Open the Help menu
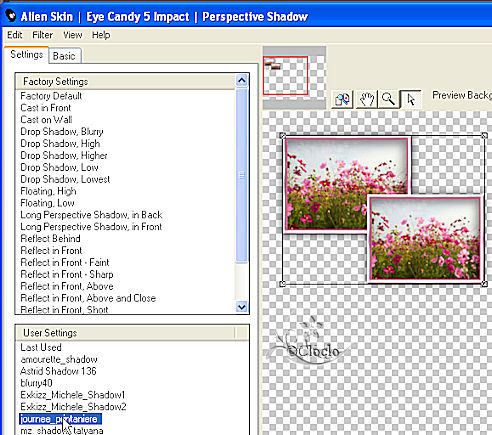Image resolution: width=492 pixels, height=435 pixels. click(101, 35)
